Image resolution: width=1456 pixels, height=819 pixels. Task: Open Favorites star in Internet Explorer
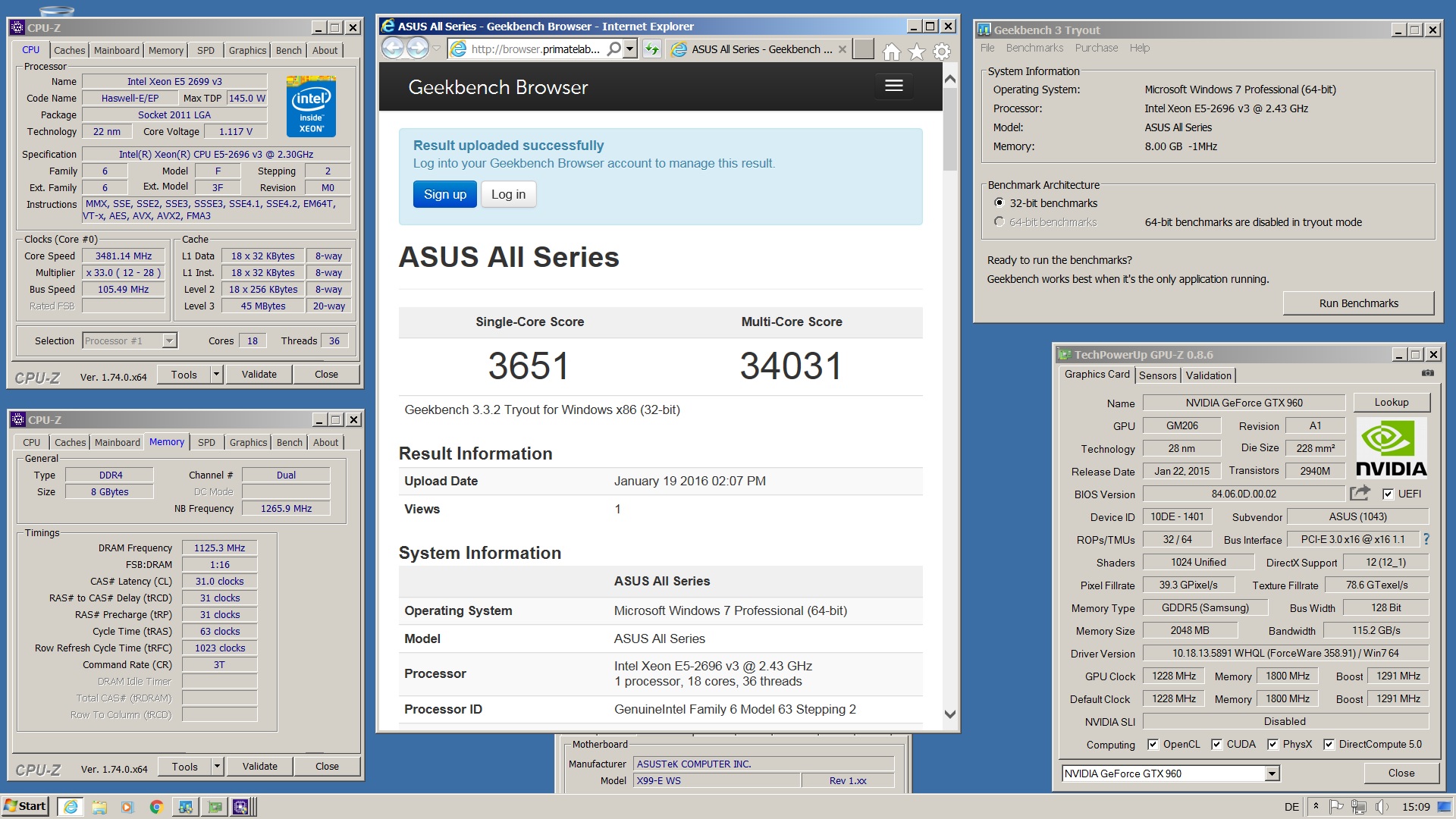coord(917,52)
